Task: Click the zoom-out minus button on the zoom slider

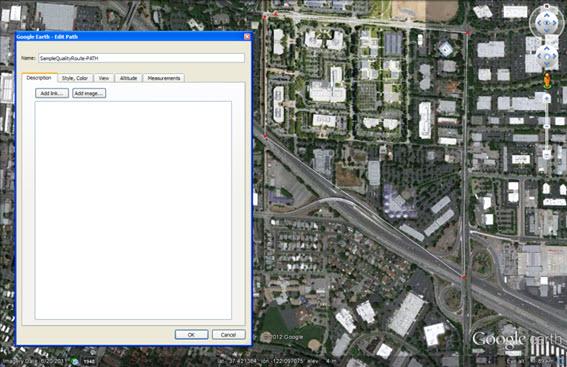Action: (546, 154)
